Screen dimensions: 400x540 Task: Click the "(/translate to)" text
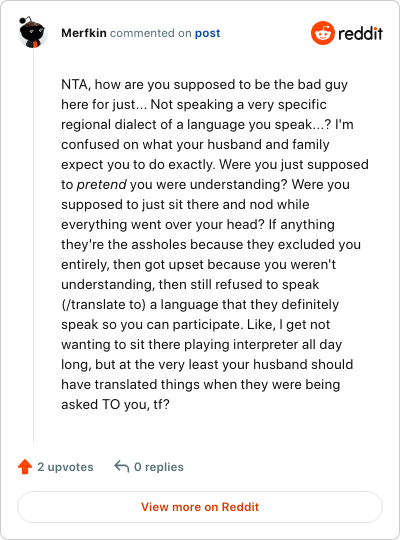tap(103, 305)
